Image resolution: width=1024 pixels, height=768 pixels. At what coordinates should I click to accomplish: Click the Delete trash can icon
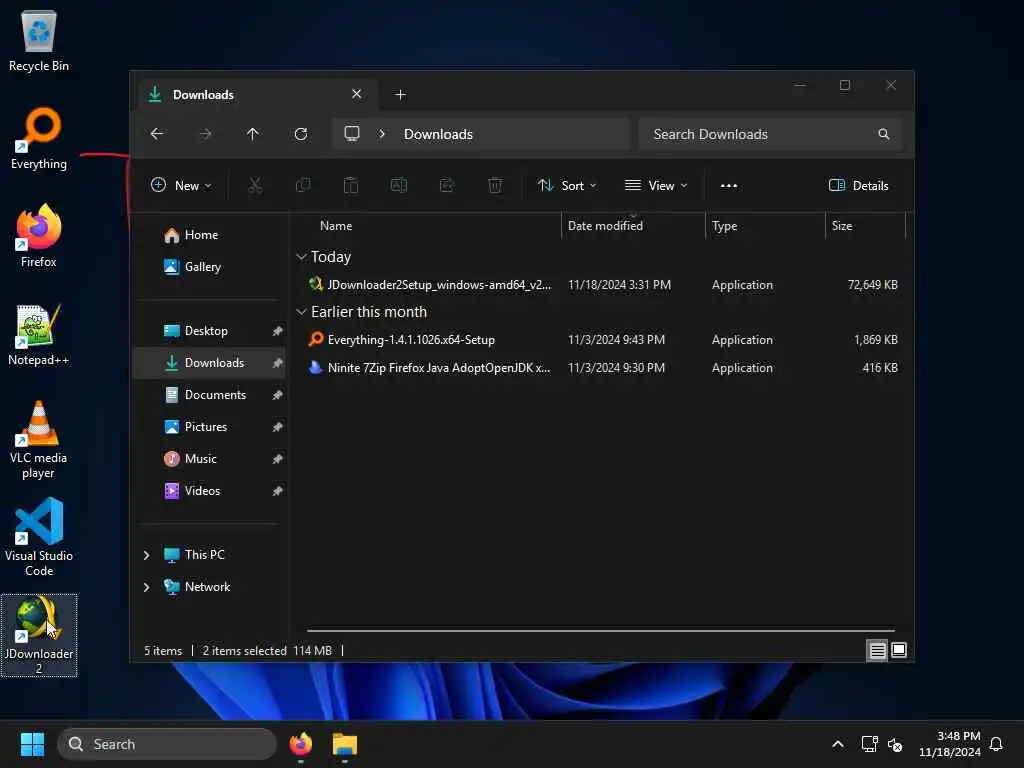[x=495, y=185]
